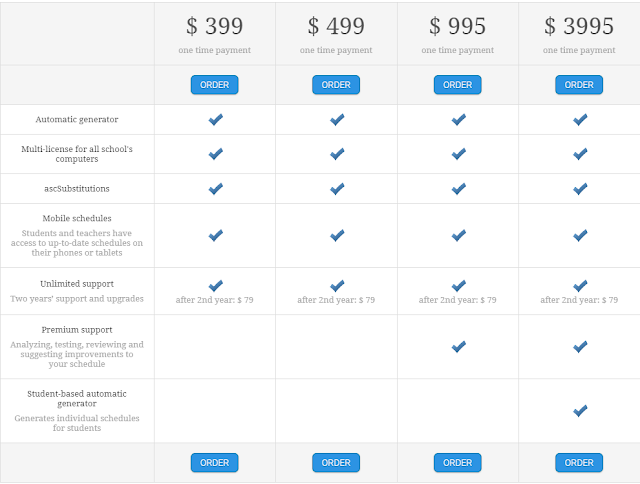The width and height of the screenshot is (640, 484).
Task: Click the top ORDER button under $ 399
Action: point(215,85)
